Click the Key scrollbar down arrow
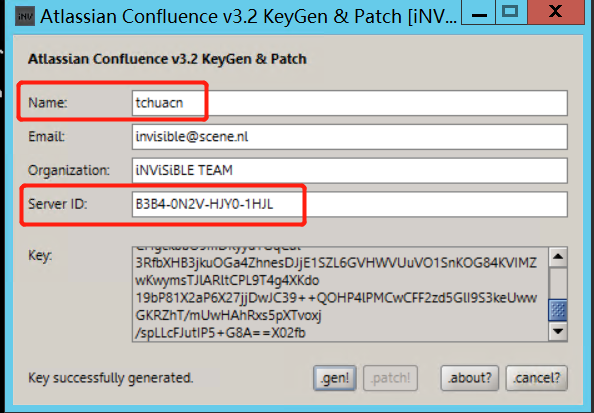The image size is (594, 413). (x=558, y=331)
